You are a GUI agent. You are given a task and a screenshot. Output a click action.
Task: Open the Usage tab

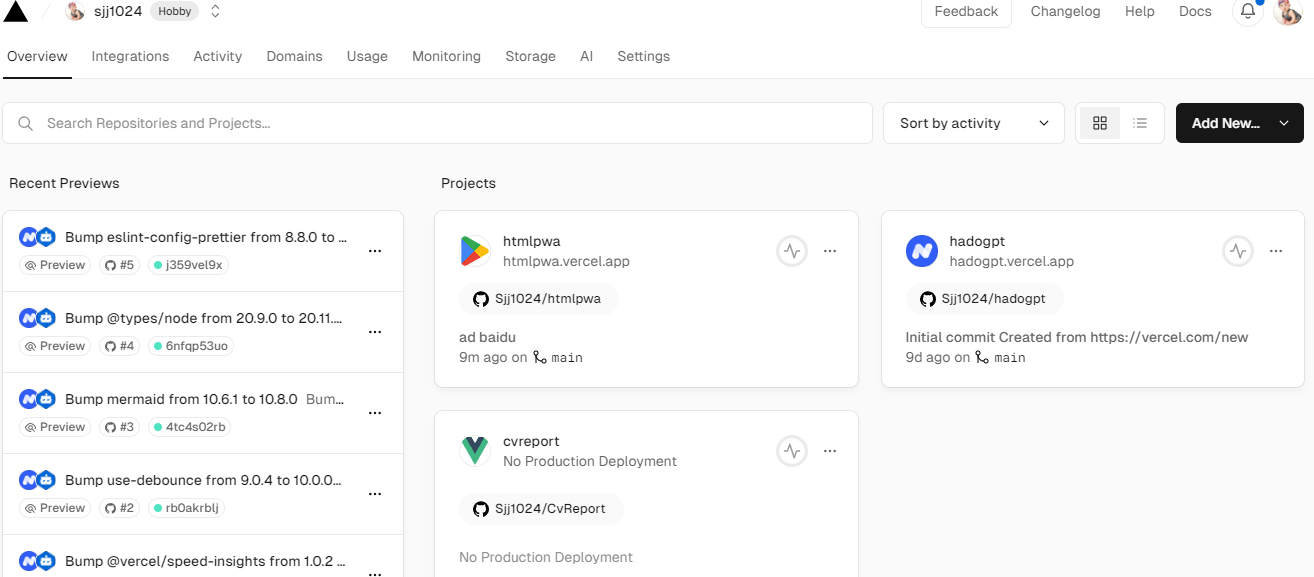tap(367, 56)
